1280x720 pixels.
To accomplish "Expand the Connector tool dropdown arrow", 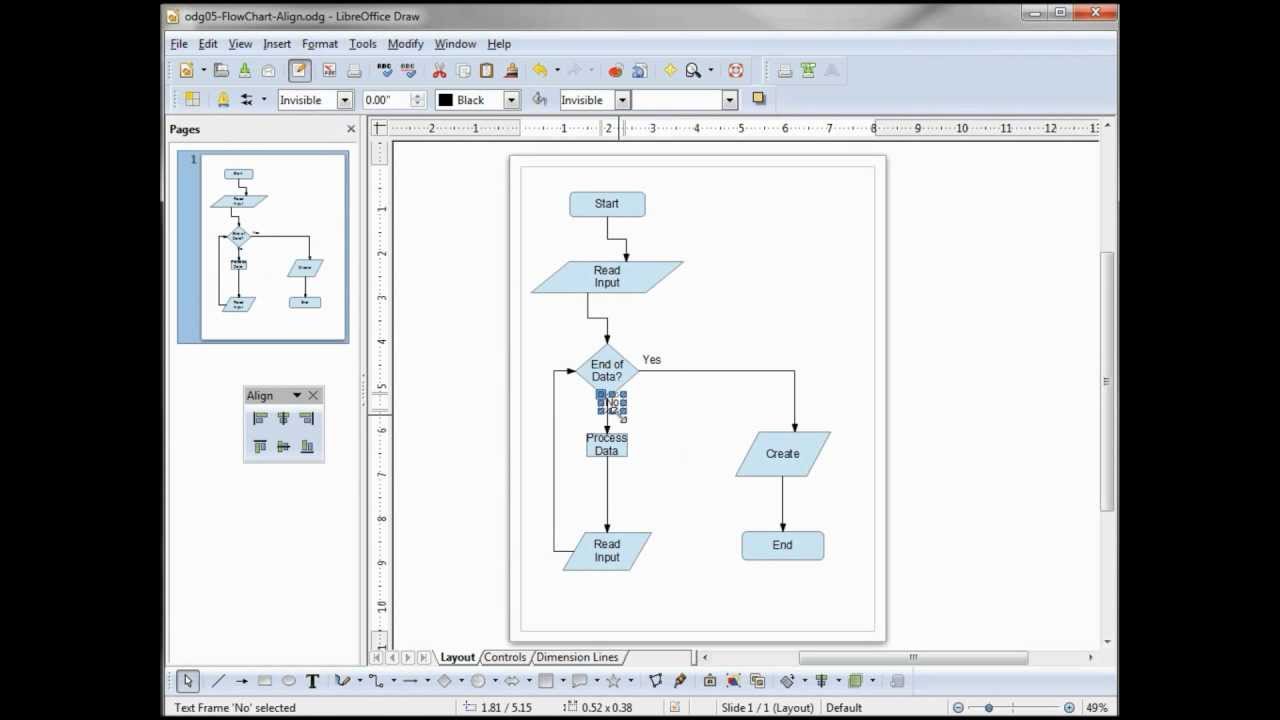I will pos(393,681).
